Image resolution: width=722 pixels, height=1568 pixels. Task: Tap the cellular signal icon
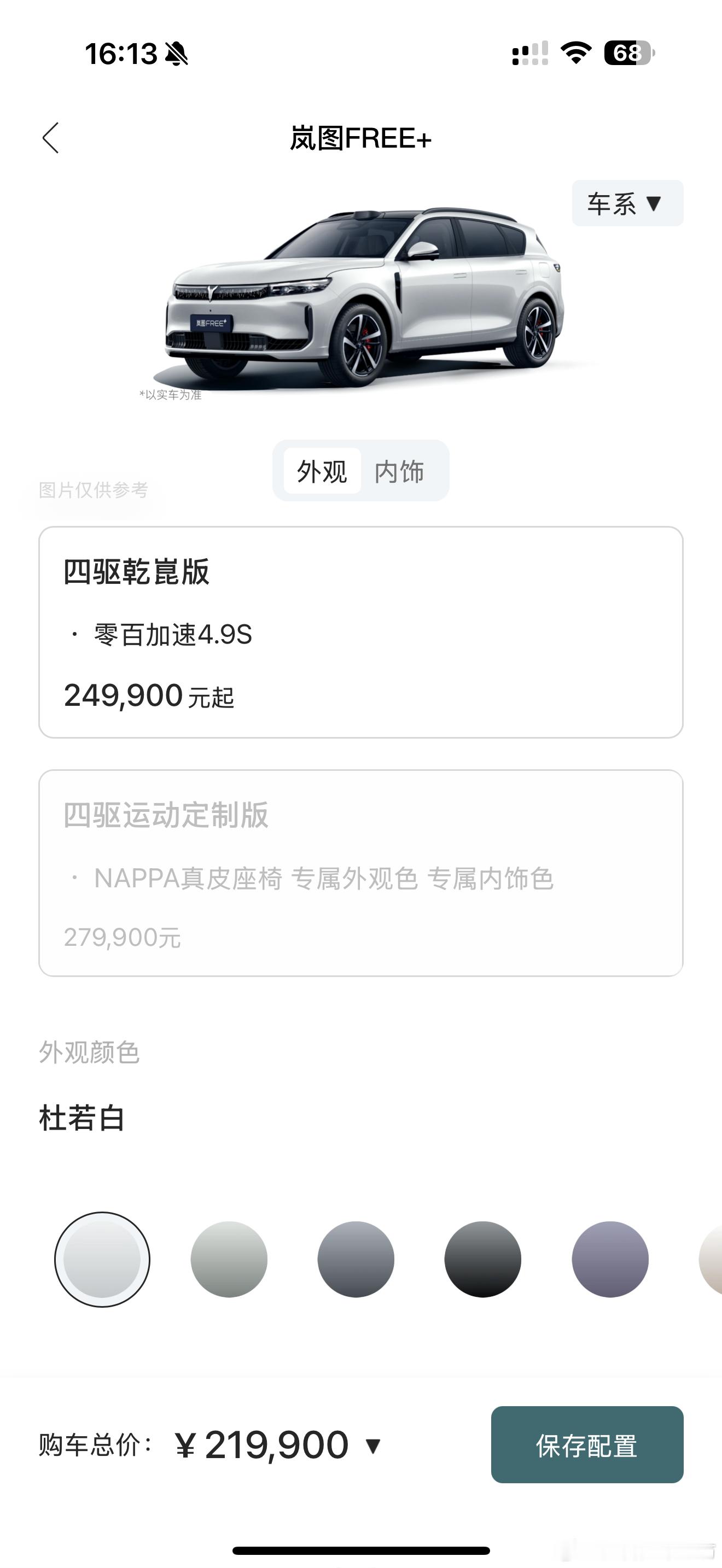530,53
